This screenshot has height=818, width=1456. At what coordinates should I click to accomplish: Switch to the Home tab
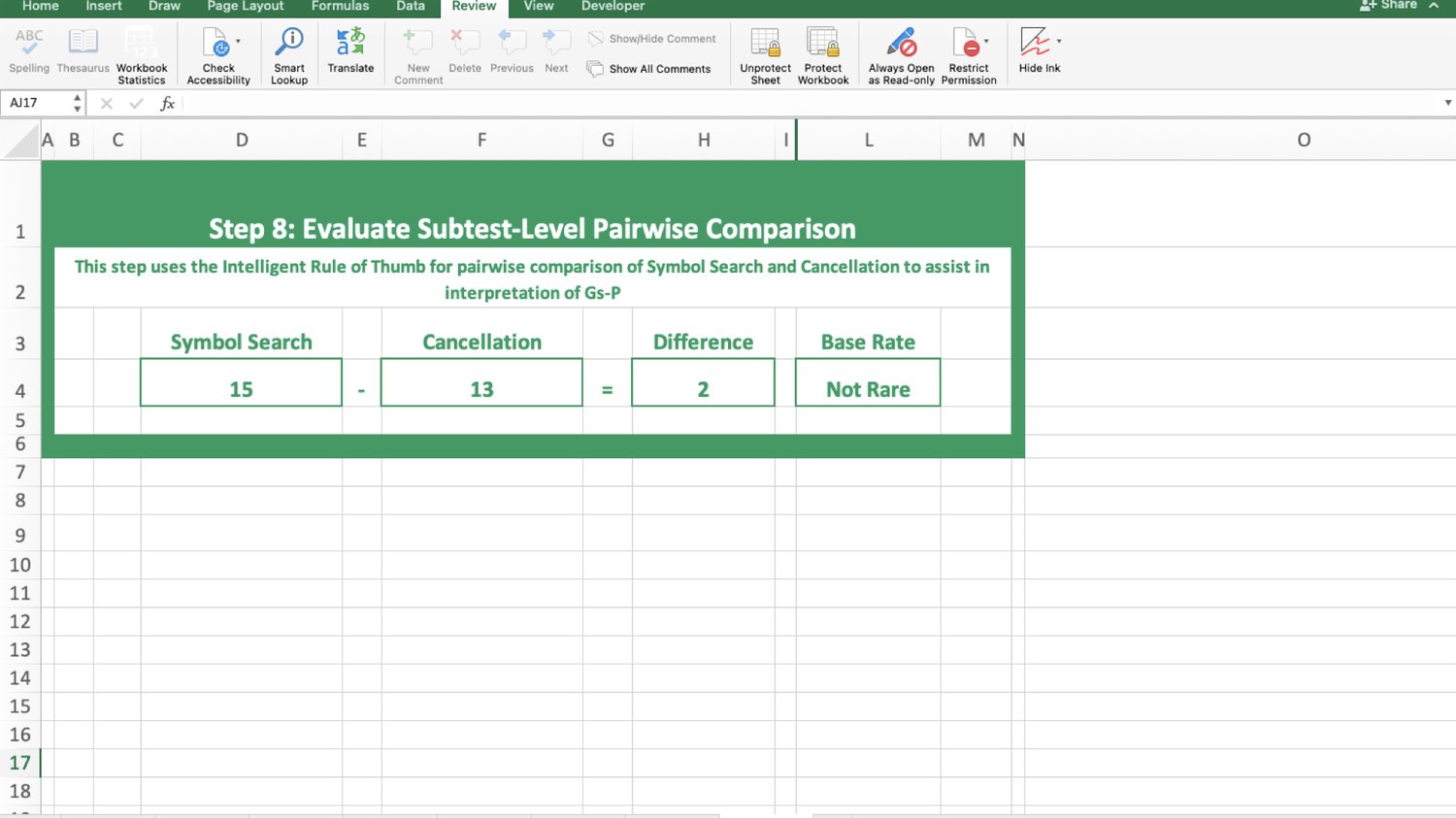[40, 6]
